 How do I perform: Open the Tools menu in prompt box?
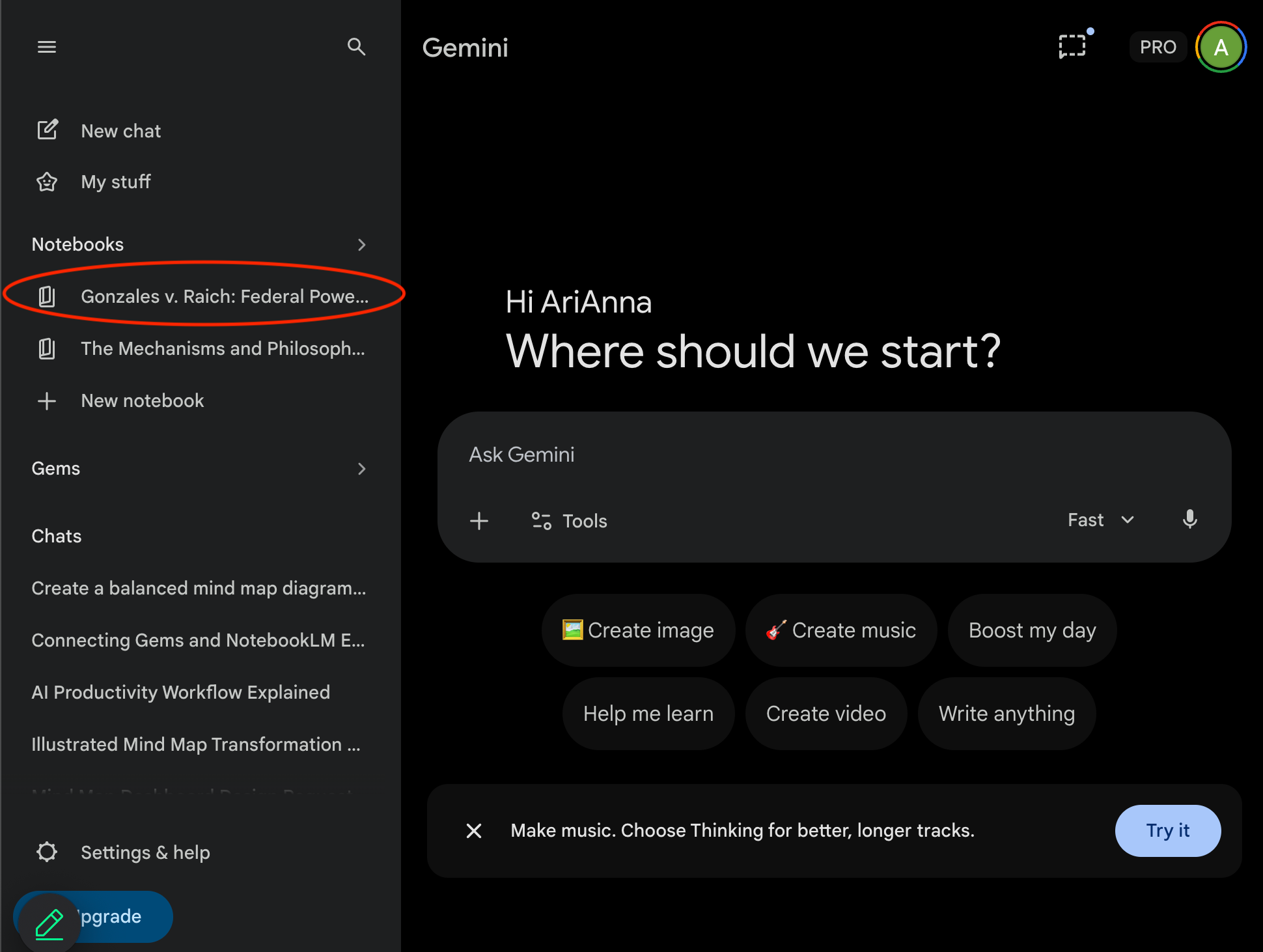pos(570,521)
